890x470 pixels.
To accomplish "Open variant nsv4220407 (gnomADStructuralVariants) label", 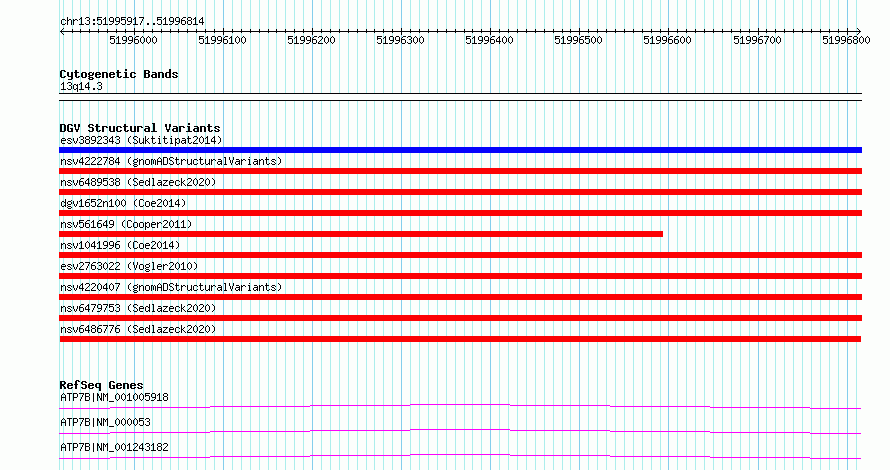I will [171, 287].
